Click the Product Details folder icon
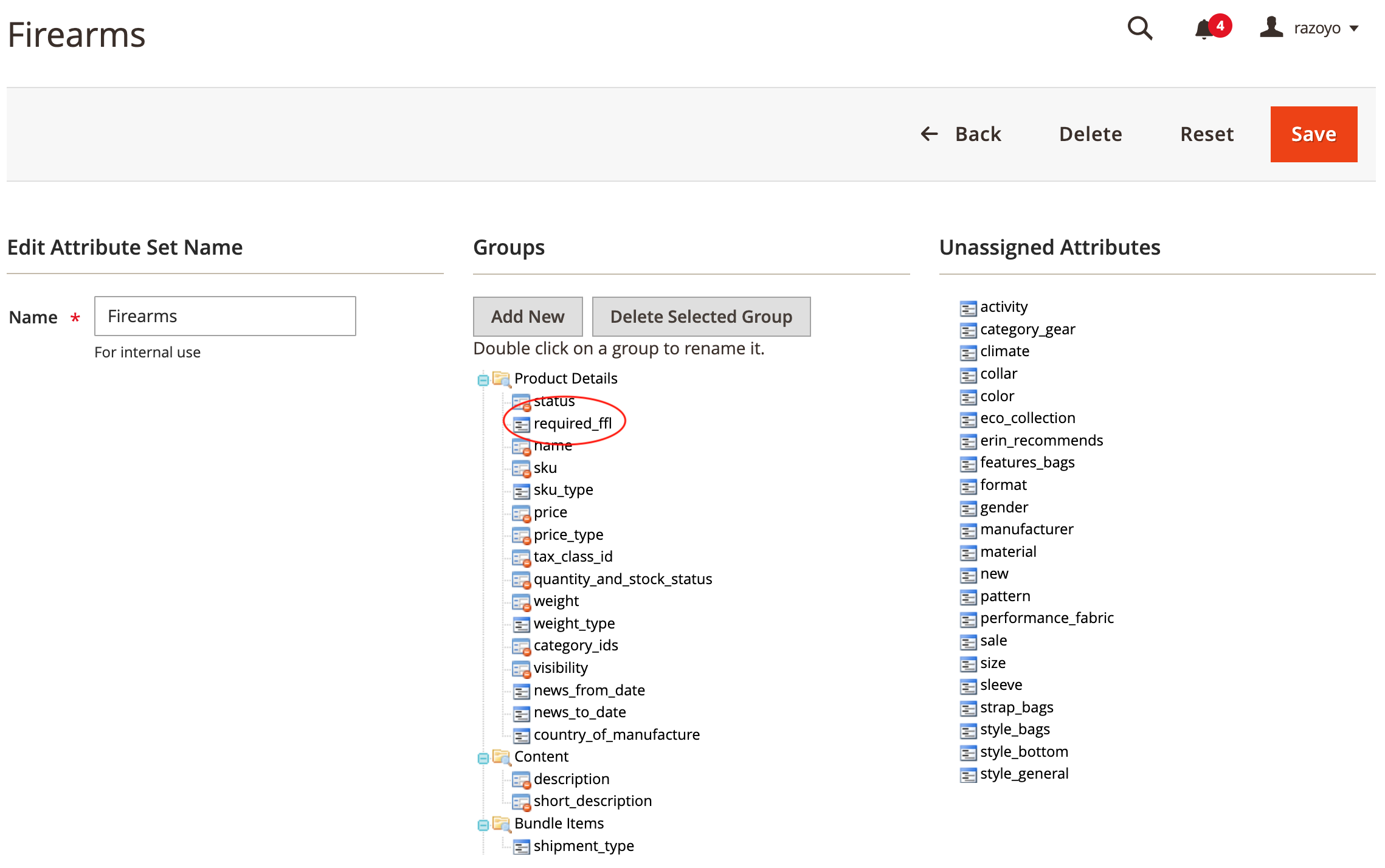 [501, 379]
